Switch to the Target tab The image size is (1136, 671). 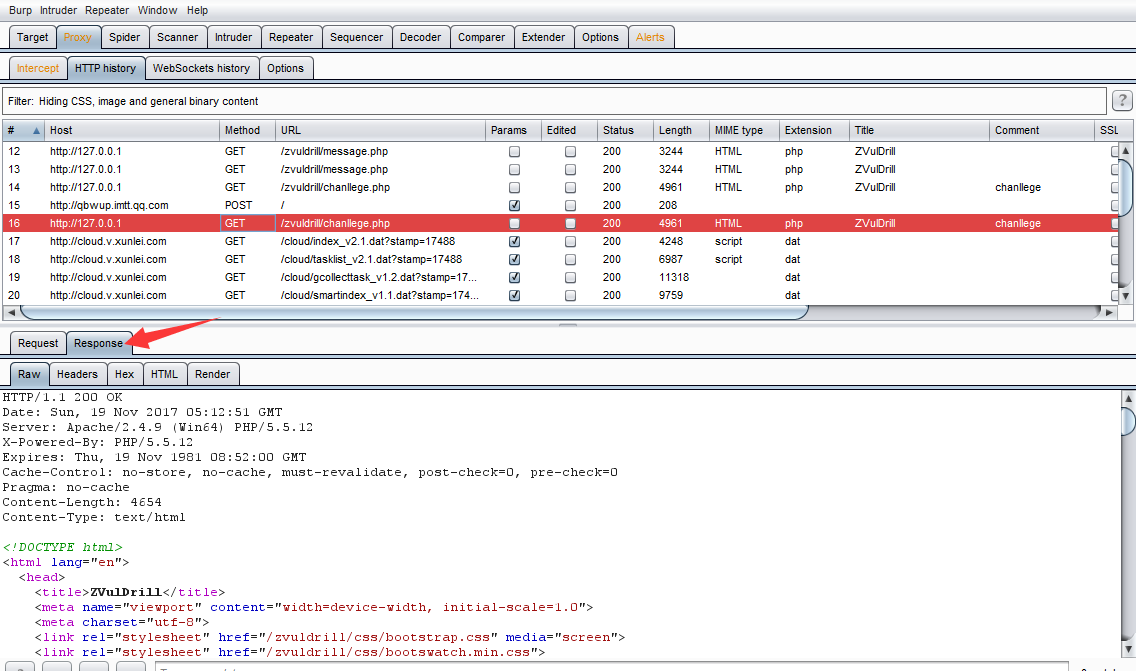pos(33,37)
